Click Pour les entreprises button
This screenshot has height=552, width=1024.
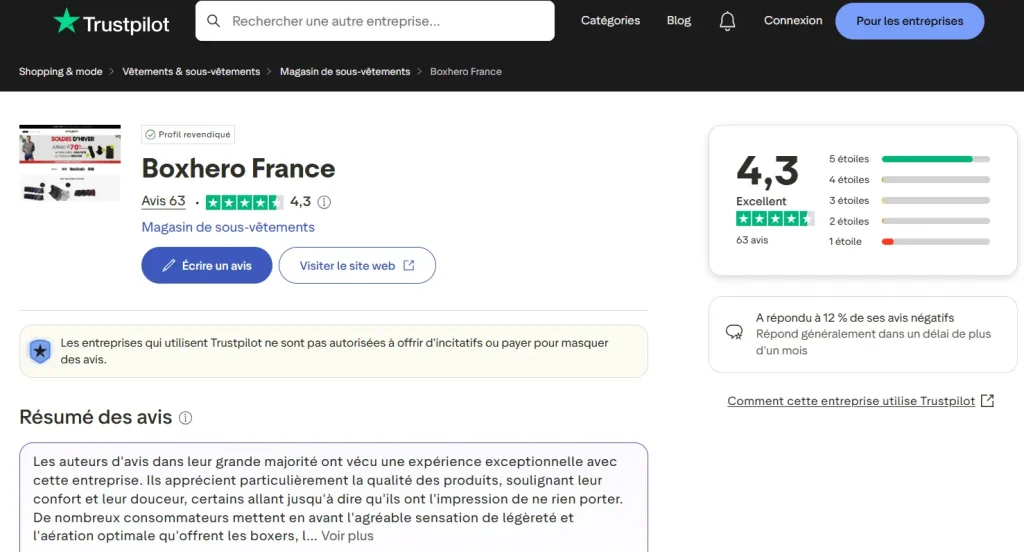(x=909, y=21)
